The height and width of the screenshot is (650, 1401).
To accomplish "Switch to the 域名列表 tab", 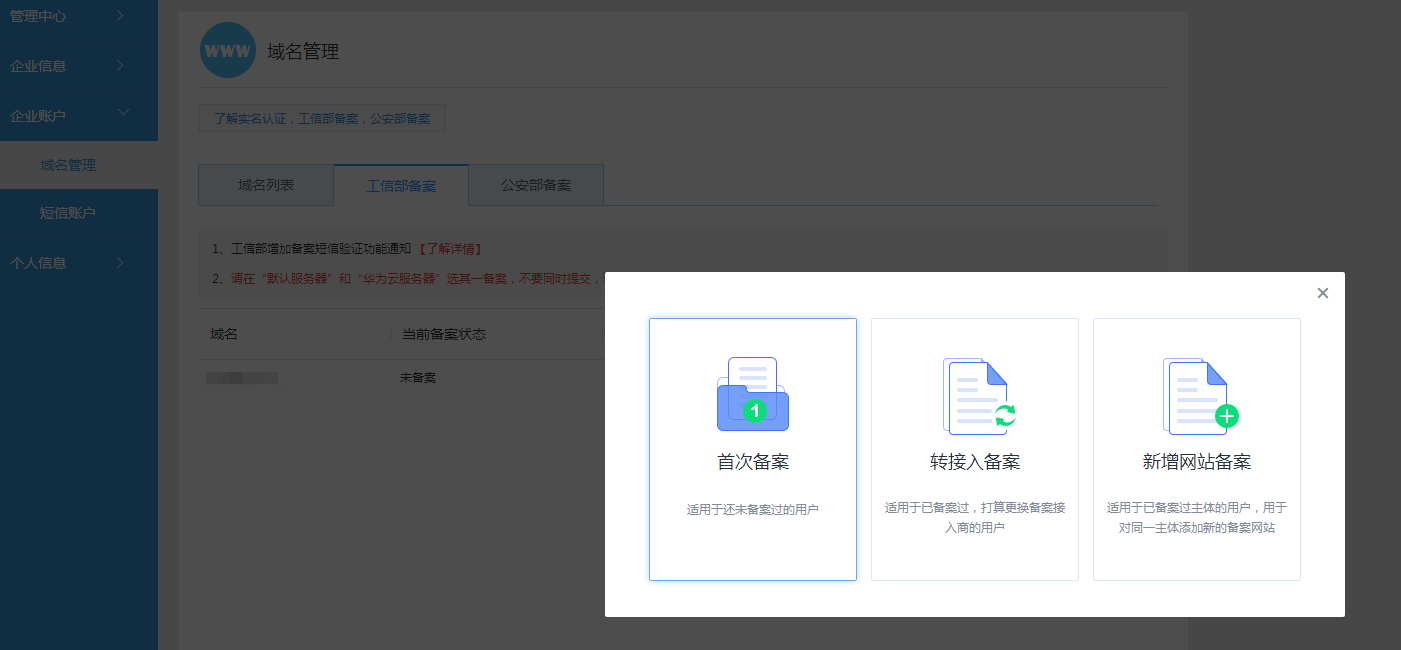I will 266,185.
